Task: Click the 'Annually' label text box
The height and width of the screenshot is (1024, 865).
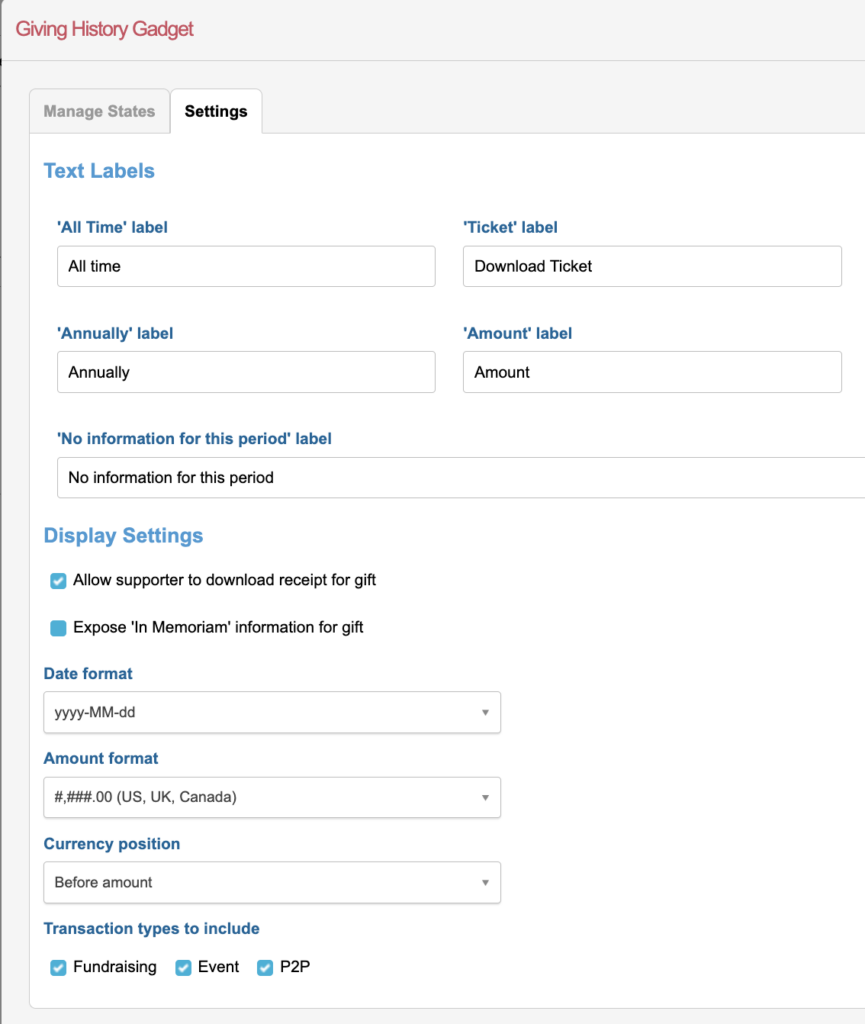Action: (x=246, y=372)
